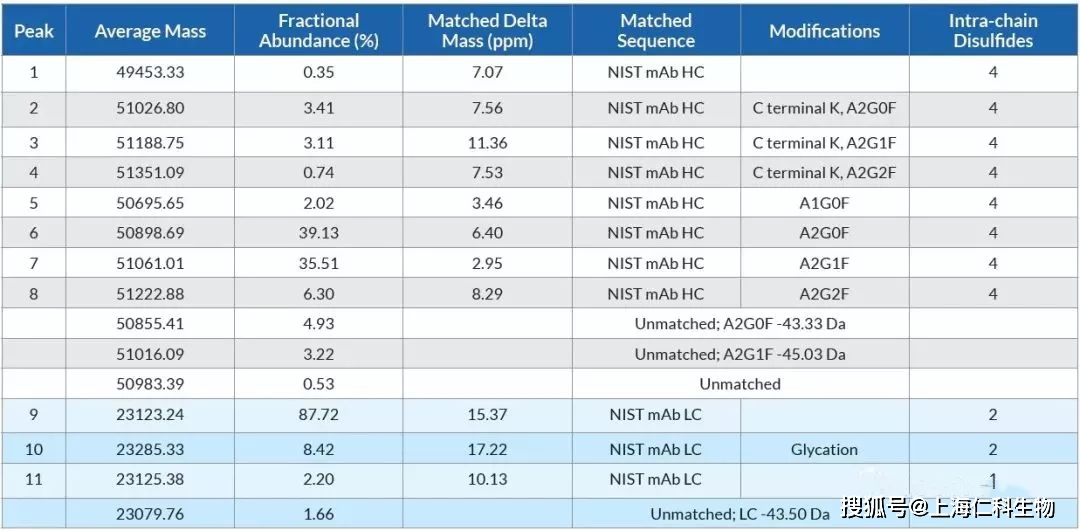The image size is (1080, 531).
Task: Select the 87.72 abundance cell
Action: coord(318,415)
